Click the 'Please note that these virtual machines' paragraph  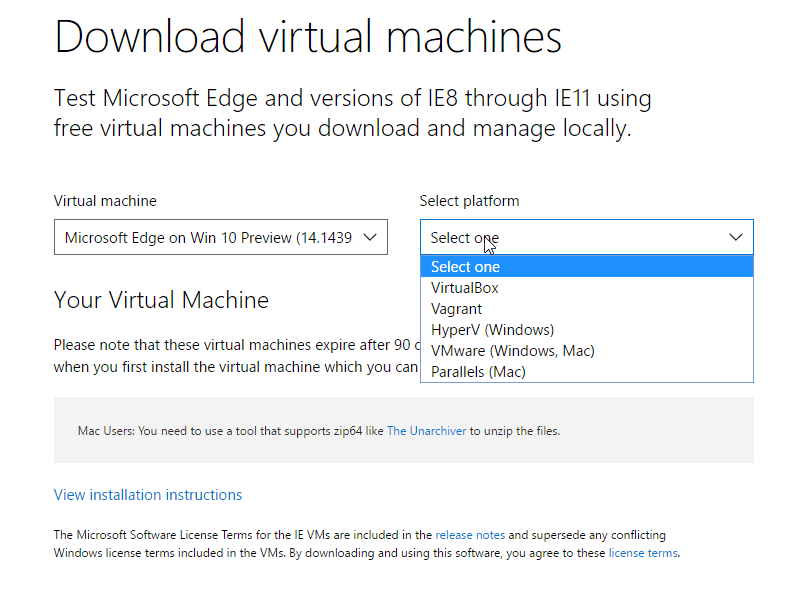(x=237, y=355)
